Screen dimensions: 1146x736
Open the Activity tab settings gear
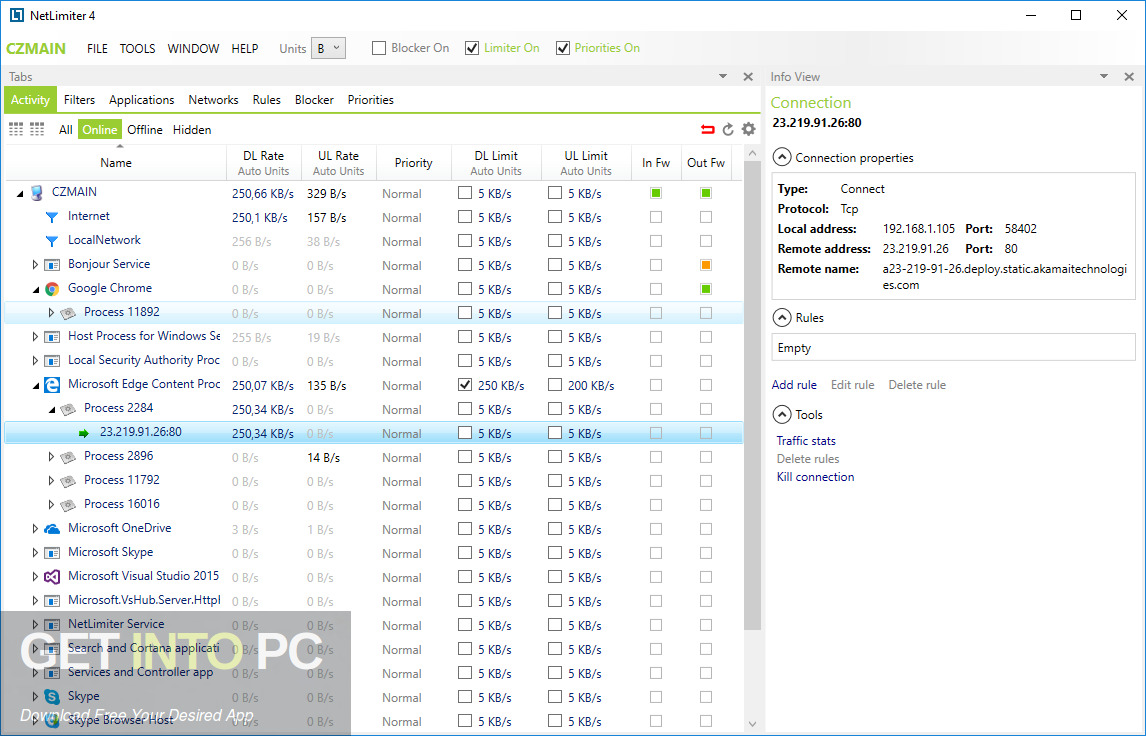[x=748, y=129]
